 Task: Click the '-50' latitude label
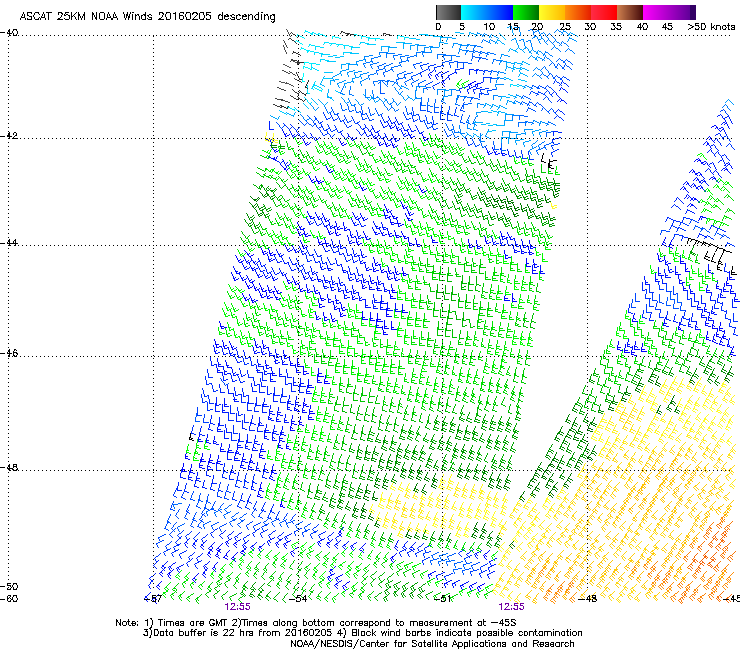pos(9,587)
